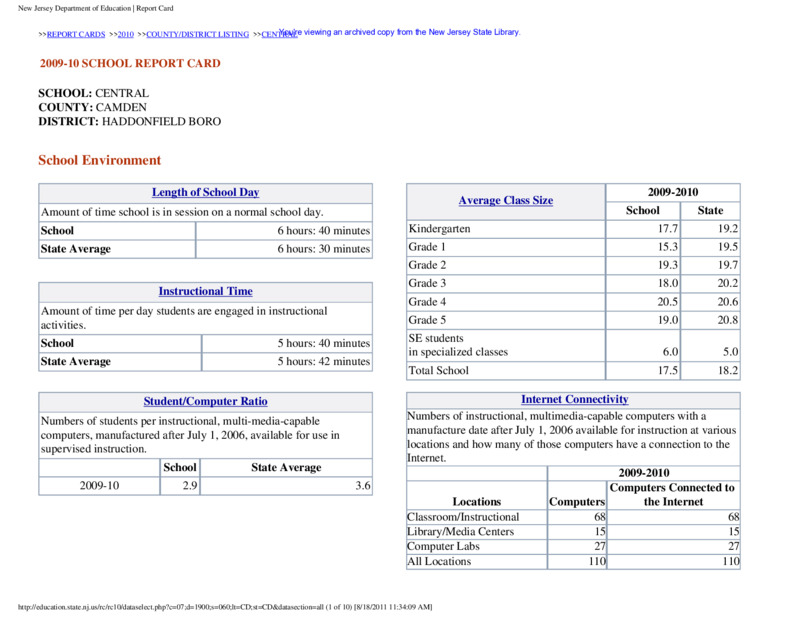
Task: Select Grade 3 state class size 20.2
Action: 728,283
